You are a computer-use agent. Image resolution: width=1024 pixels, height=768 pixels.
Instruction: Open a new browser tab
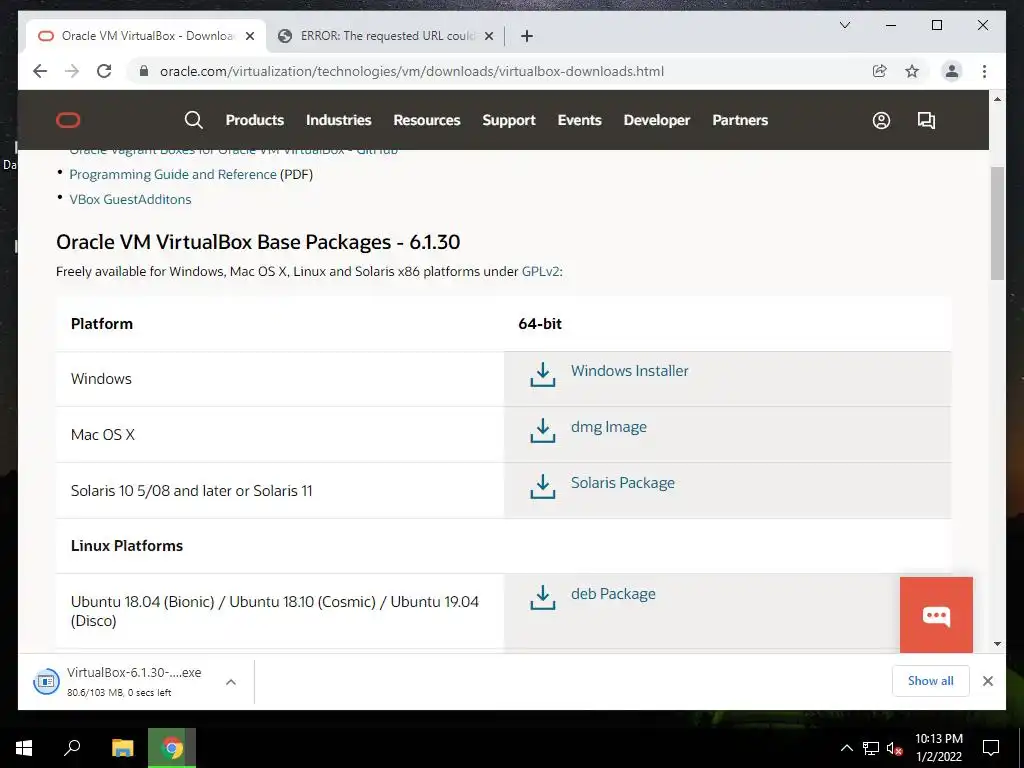pos(527,36)
